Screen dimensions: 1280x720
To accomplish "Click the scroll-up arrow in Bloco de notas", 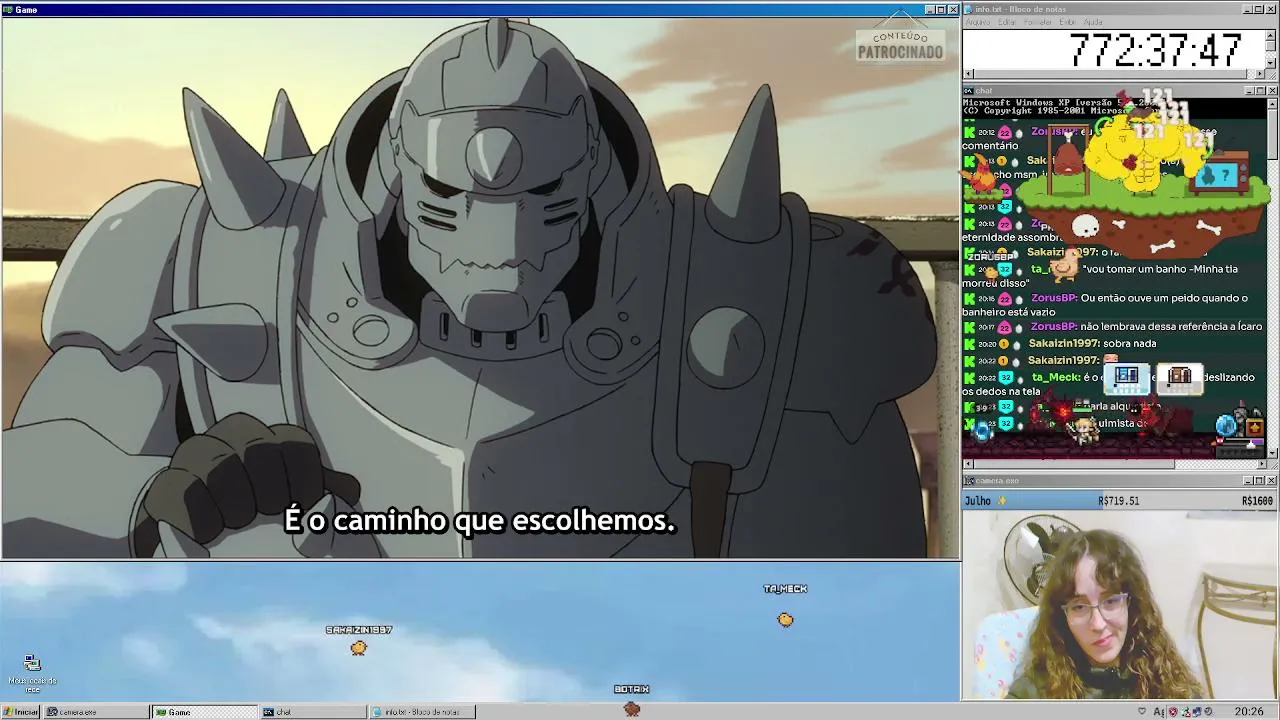I will (1272, 35).
